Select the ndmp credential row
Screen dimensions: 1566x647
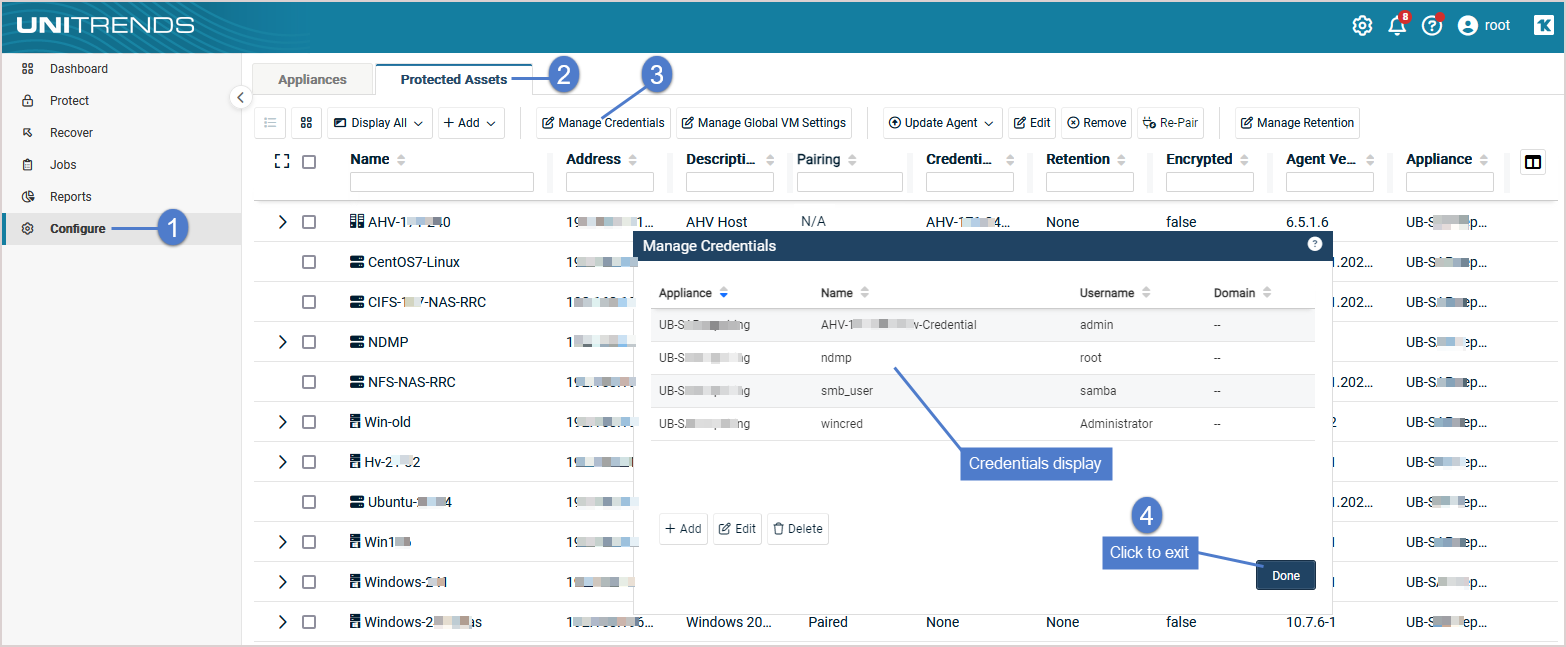point(982,358)
